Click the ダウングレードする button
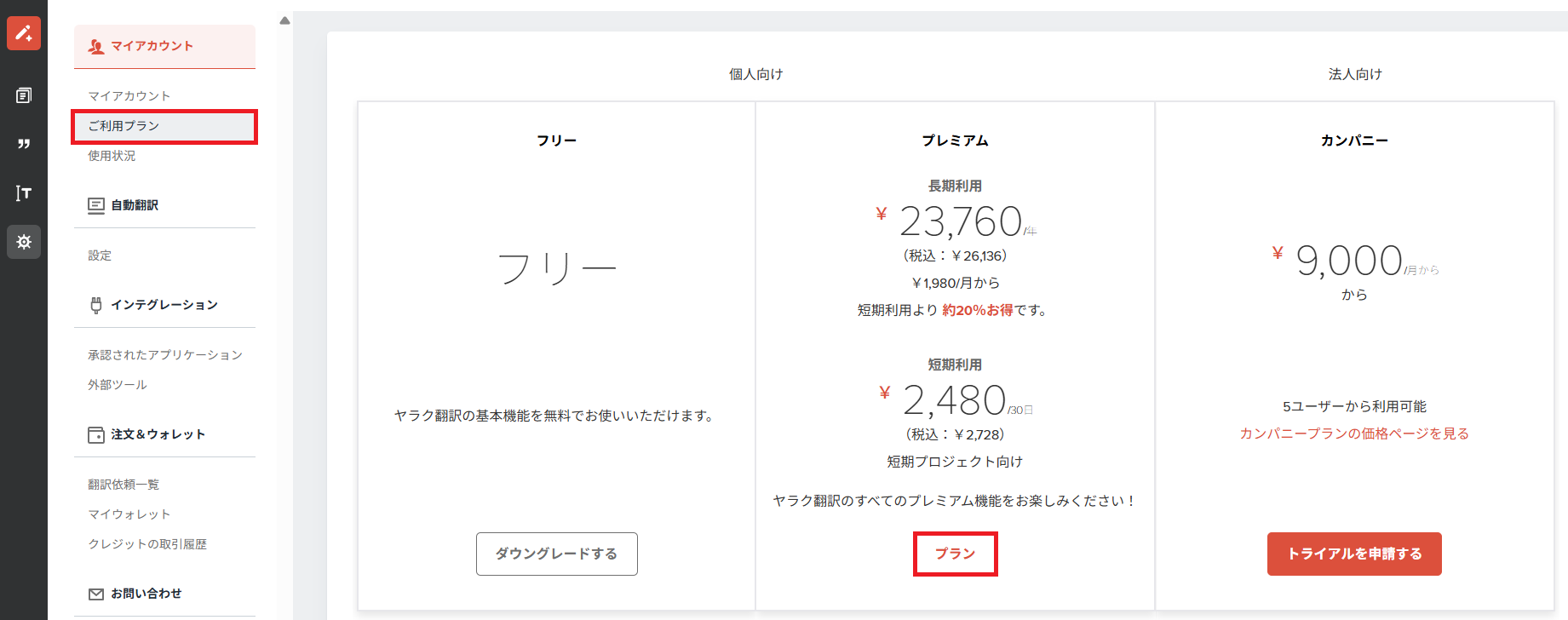This screenshot has width=1568, height=620. pos(557,554)
